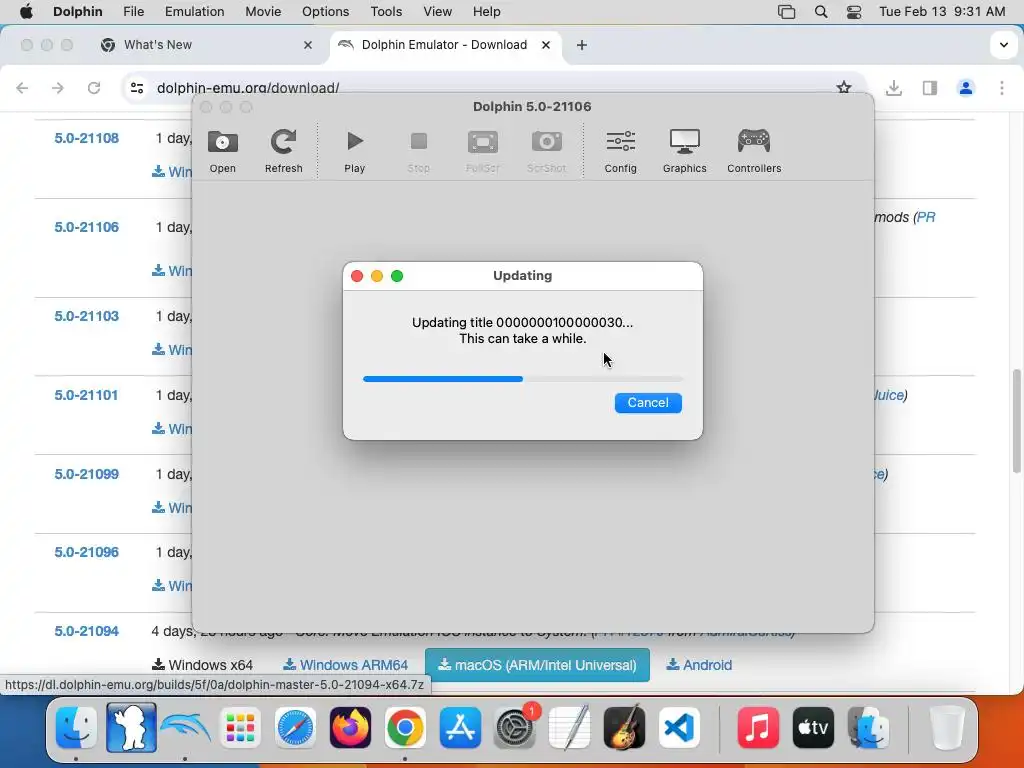Image resolution: width=1024 pixels, height=768 pixels.
Task: Open version 5.0-21099 link
Action: tap(87, 474)
